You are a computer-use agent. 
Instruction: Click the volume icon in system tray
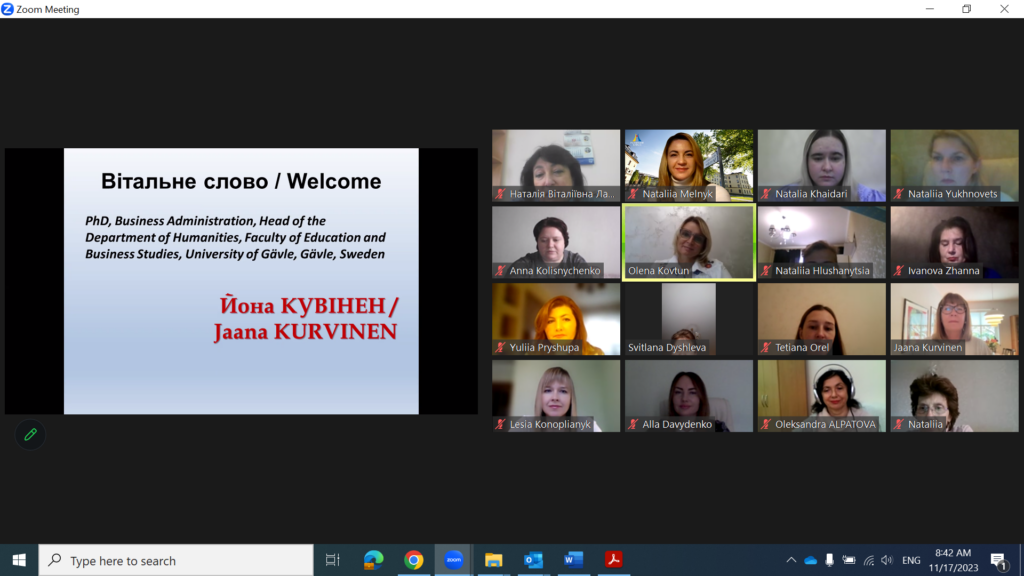coord(886,560)
